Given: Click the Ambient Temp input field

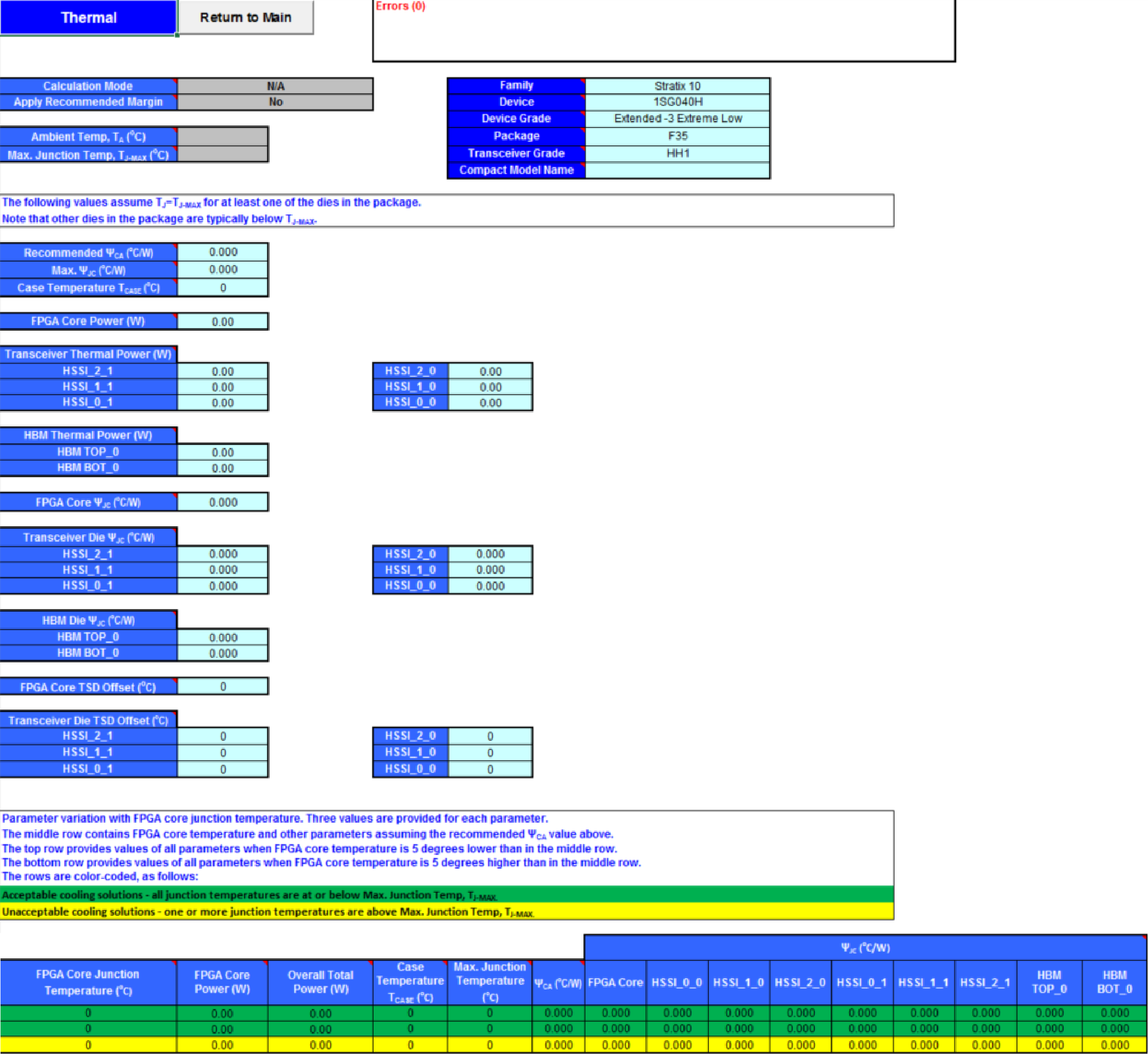Looking at the screenshot, I should pyautogui.click(x=223, y=137).
